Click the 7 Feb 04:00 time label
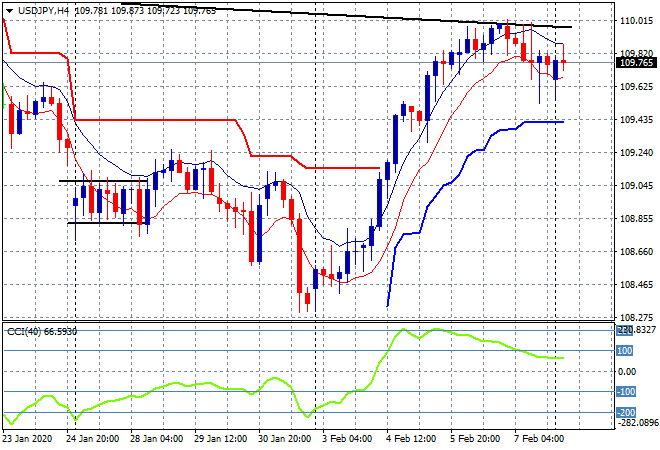Screen dimensions: 660x450 [x=539, y=439]
